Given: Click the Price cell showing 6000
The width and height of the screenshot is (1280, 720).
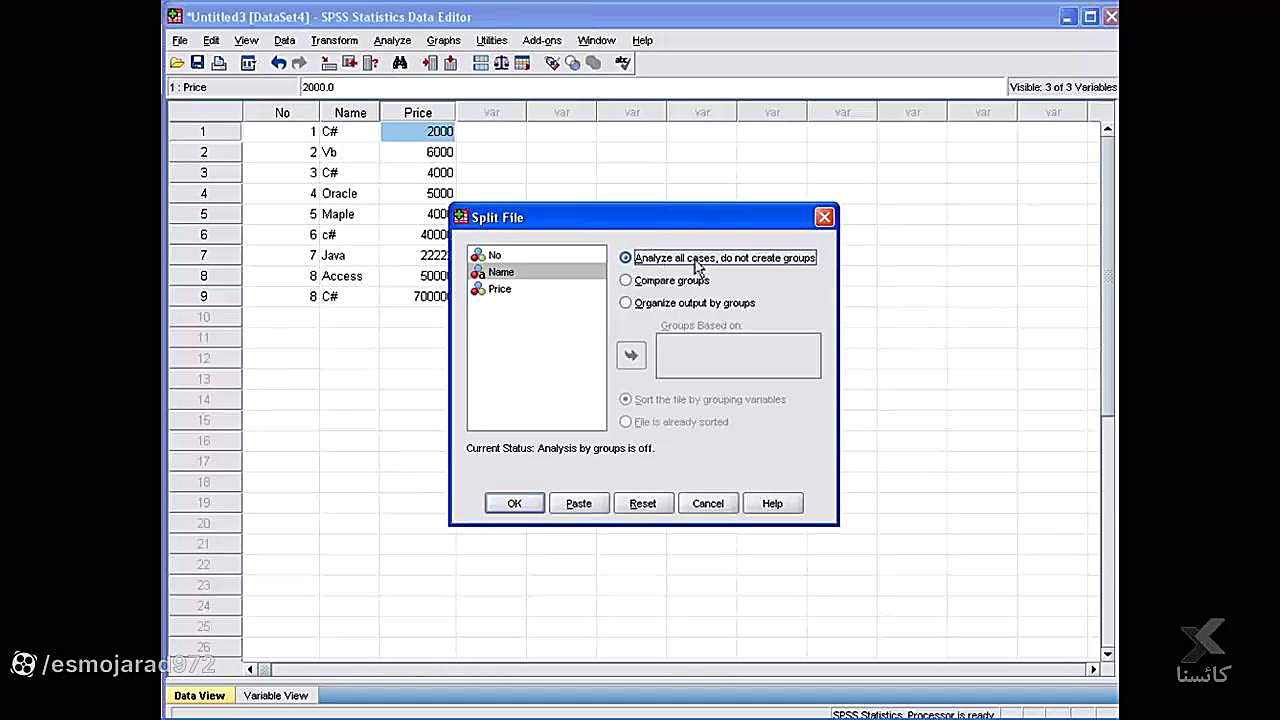Looking at the screenshot, I should click(418, 152).
